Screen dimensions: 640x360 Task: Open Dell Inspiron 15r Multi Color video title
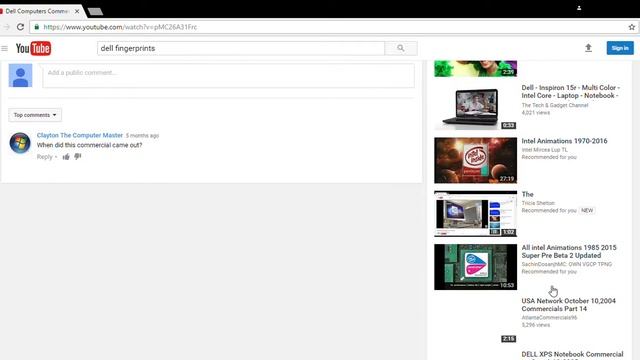(x=571, y=91)
